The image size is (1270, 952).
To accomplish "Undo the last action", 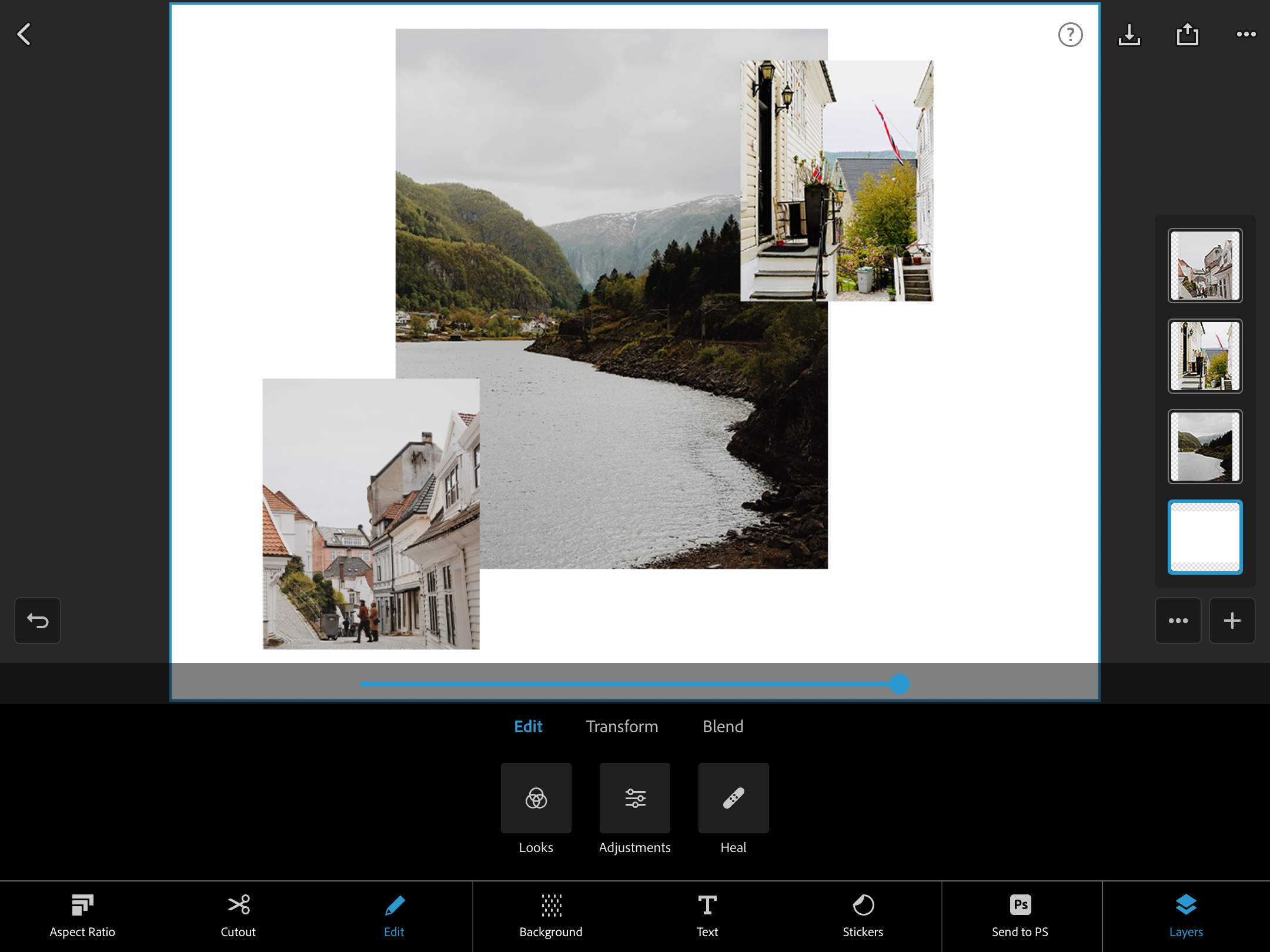I will pos(37,621).
